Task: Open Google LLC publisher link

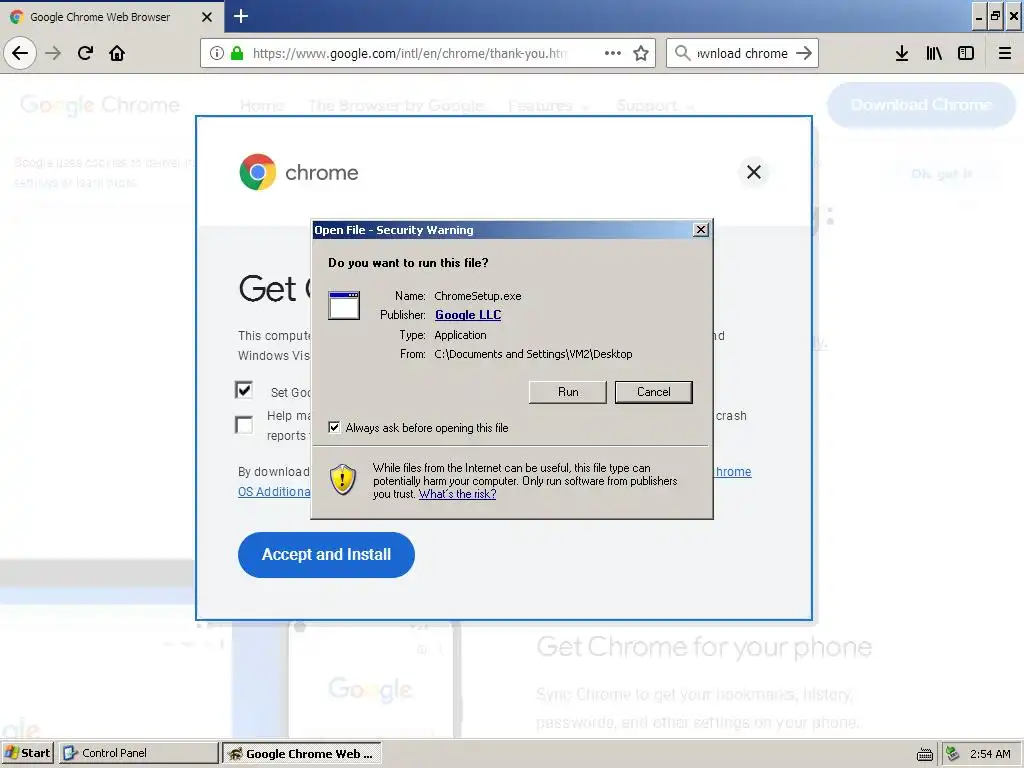Action: pos(468,315)
